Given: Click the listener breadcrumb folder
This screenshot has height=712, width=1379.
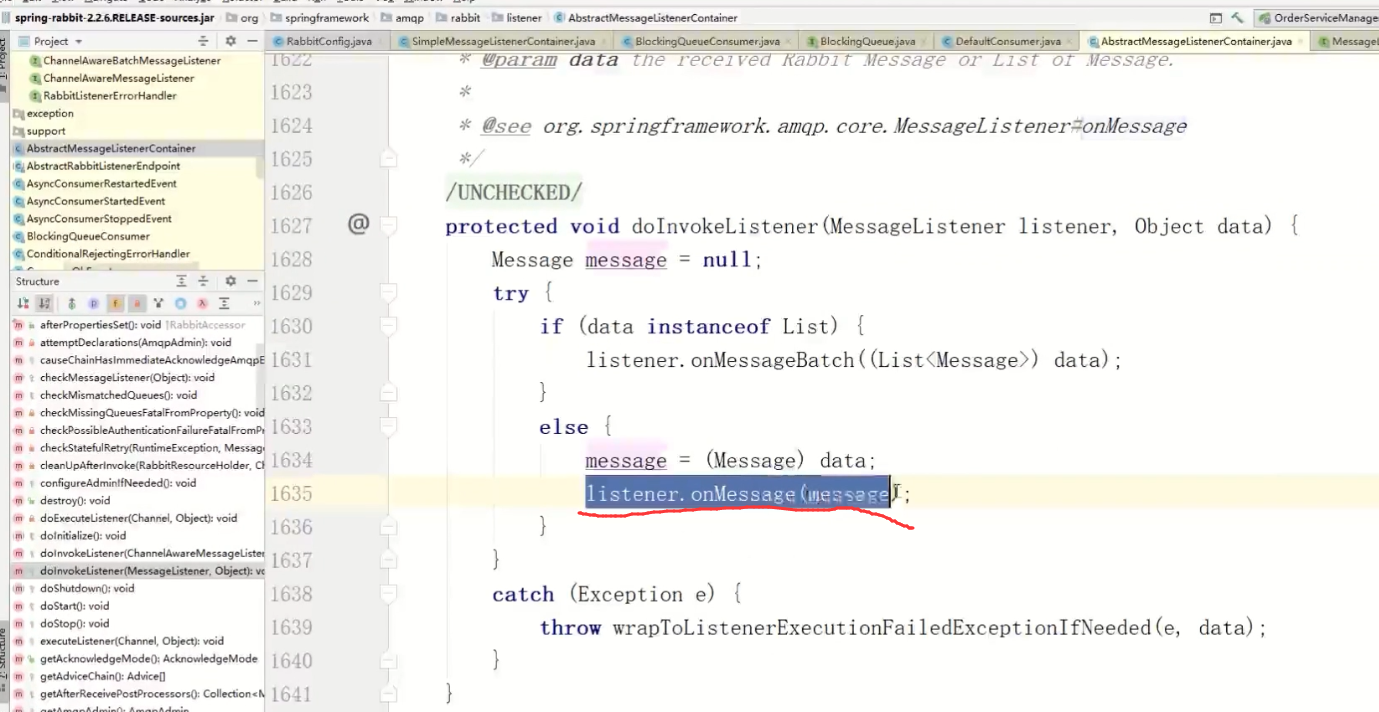Looking at the screenshot, I should [516, 18].
